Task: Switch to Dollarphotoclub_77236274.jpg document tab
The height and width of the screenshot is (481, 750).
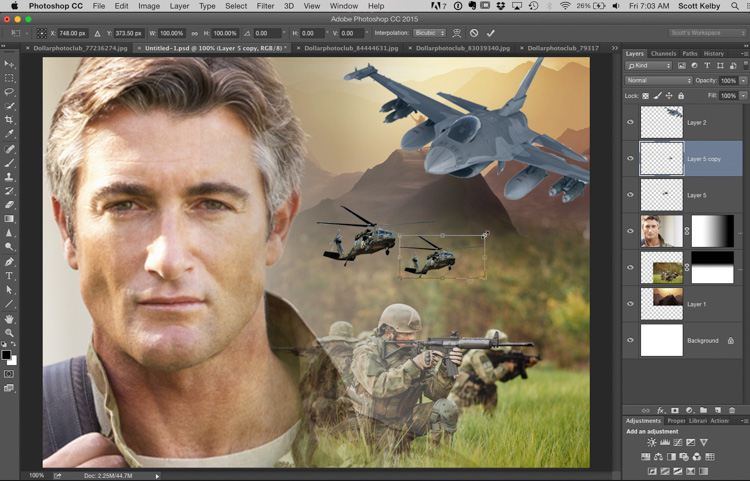Action: (x=80, y=48)
